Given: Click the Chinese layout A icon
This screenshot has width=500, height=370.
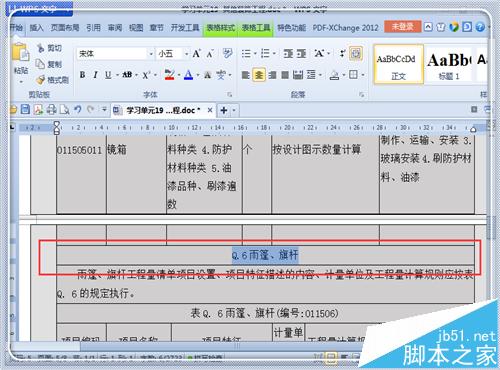Looking at the screenshot, I should [x=319, y=54].
